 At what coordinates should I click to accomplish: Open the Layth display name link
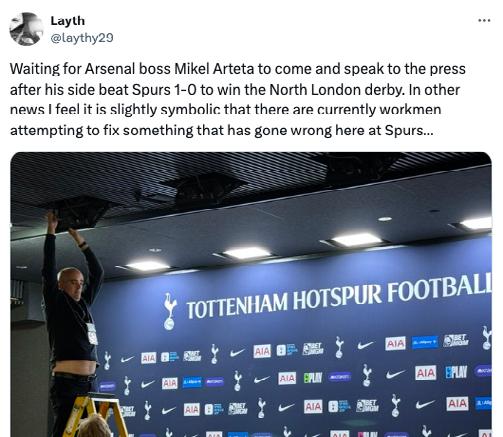[68, 21]
